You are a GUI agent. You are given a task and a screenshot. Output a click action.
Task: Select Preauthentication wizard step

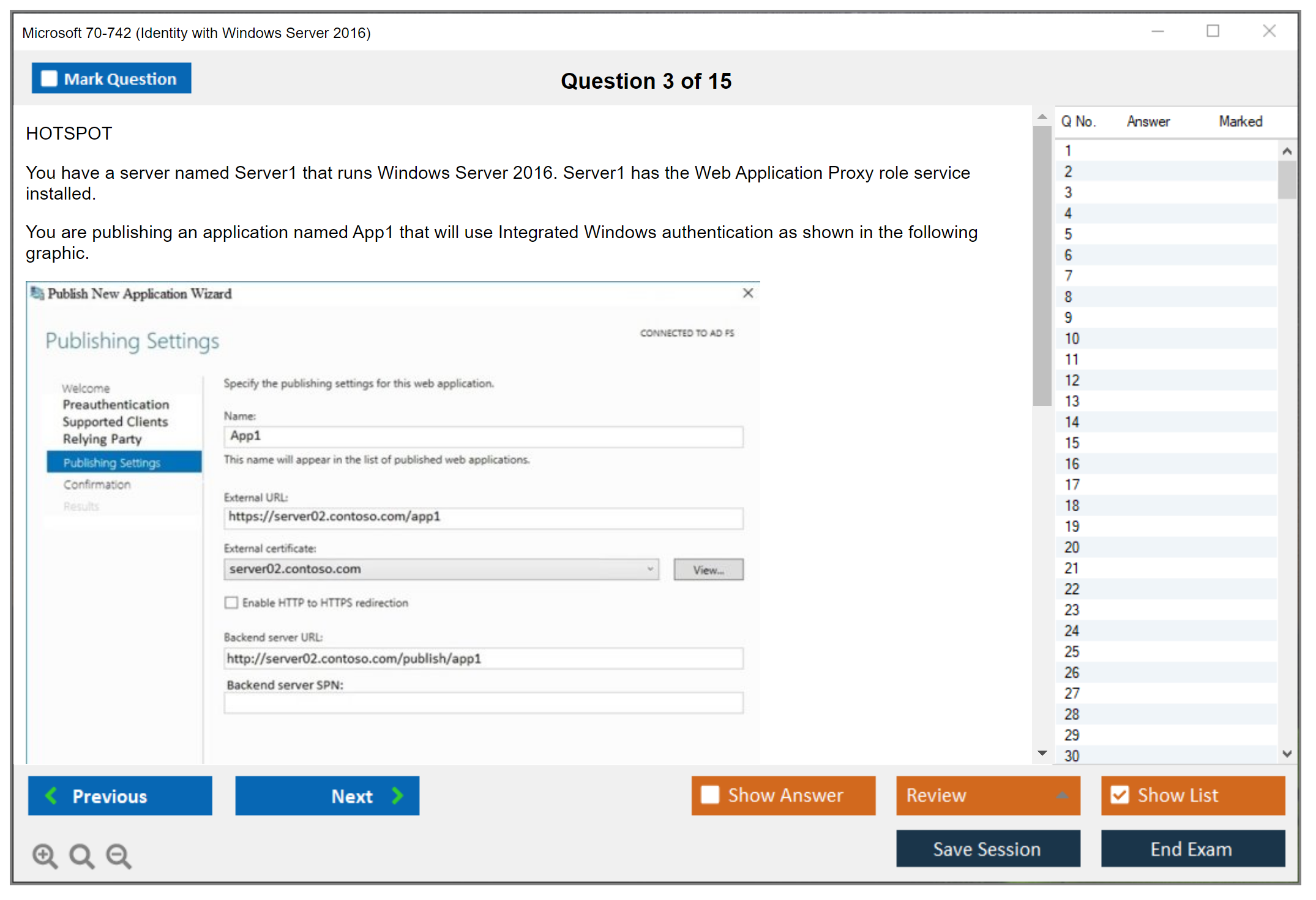pos(116,405)
